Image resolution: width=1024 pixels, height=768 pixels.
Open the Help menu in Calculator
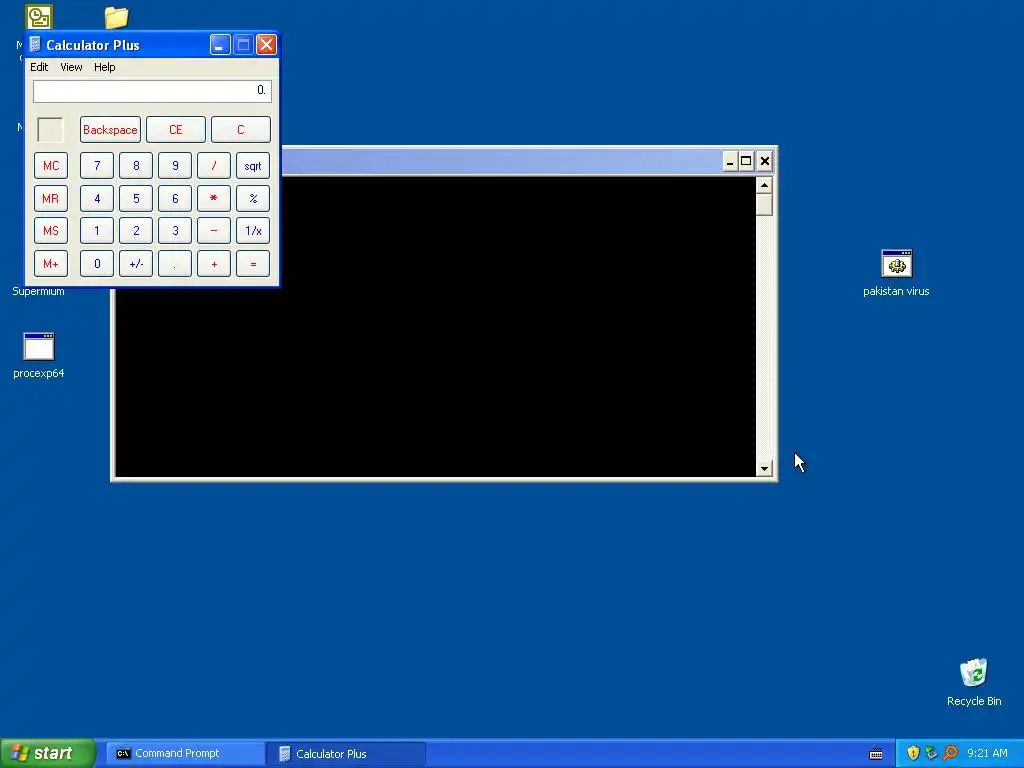104,67
